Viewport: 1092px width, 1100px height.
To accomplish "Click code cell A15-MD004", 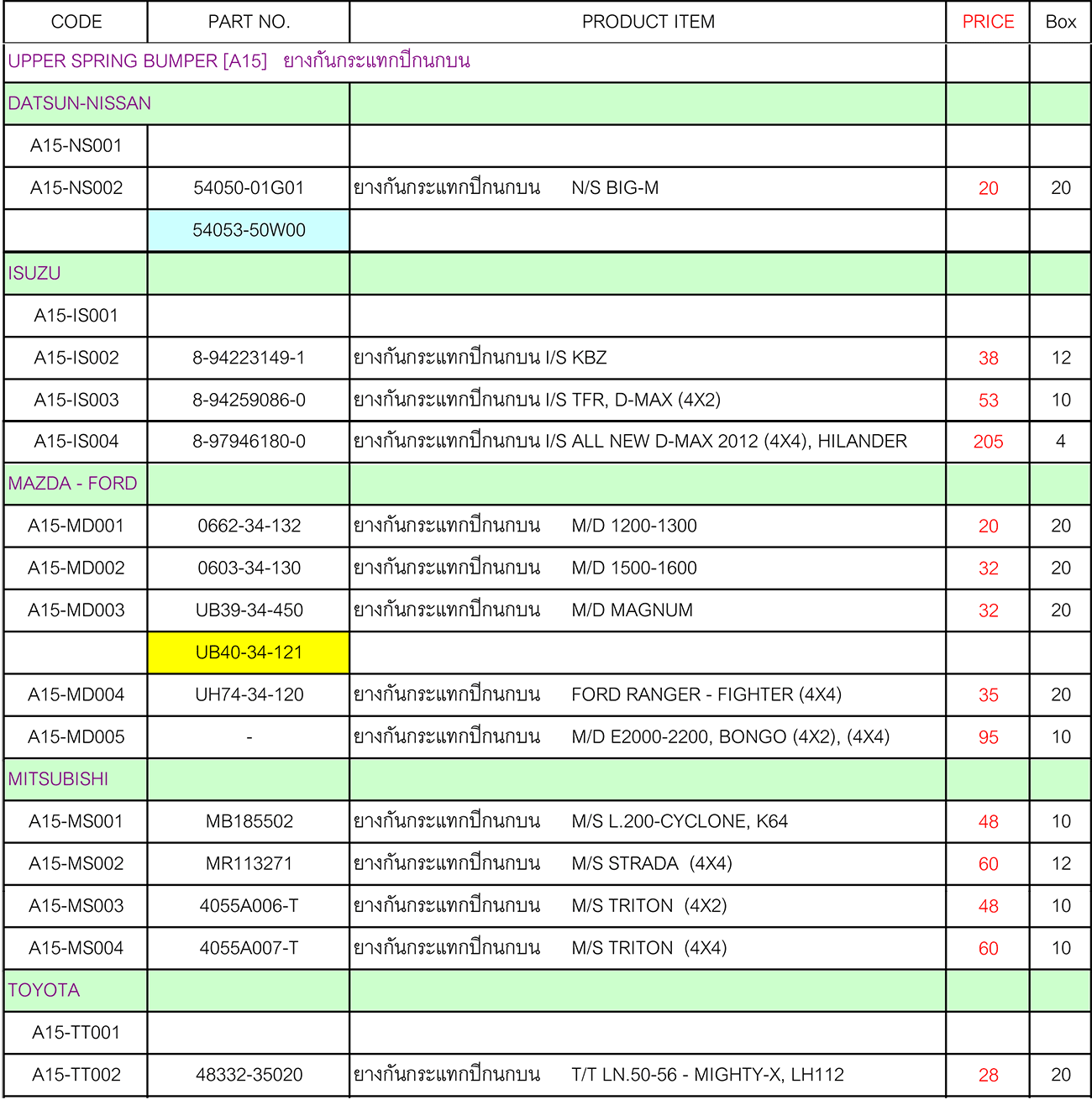I will 76,695.
